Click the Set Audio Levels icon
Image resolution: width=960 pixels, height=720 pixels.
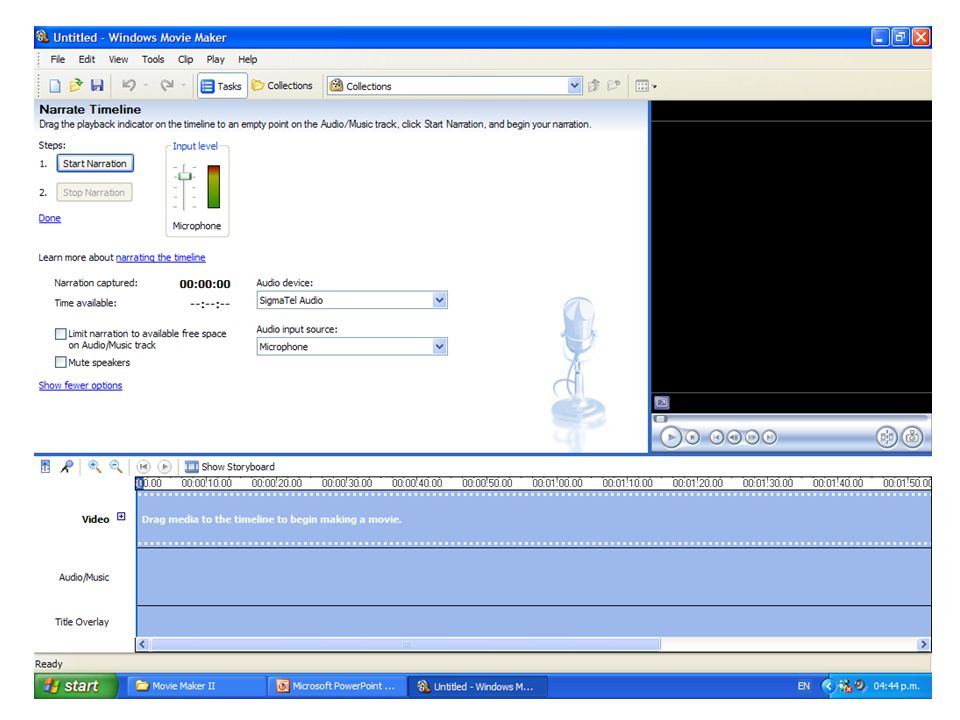(x=45, y=467)
